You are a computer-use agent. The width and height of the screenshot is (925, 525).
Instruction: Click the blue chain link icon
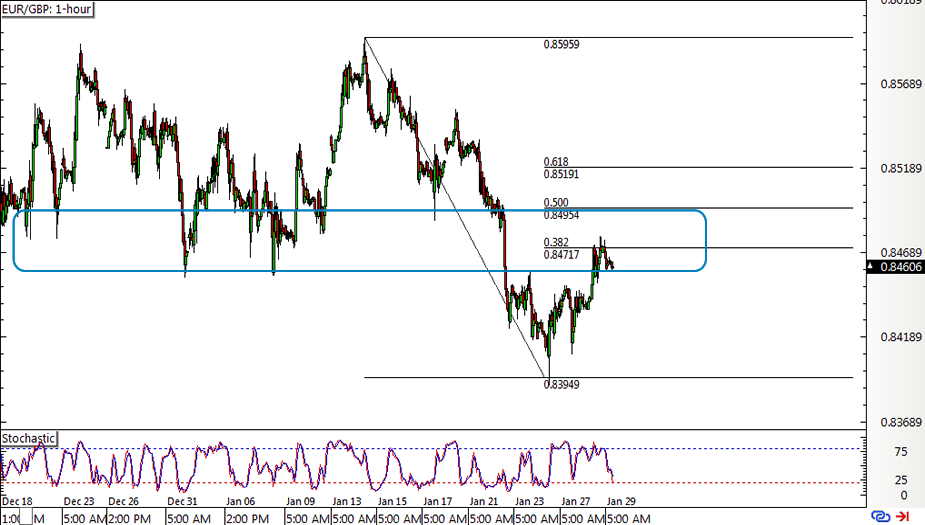coord(880,517)
